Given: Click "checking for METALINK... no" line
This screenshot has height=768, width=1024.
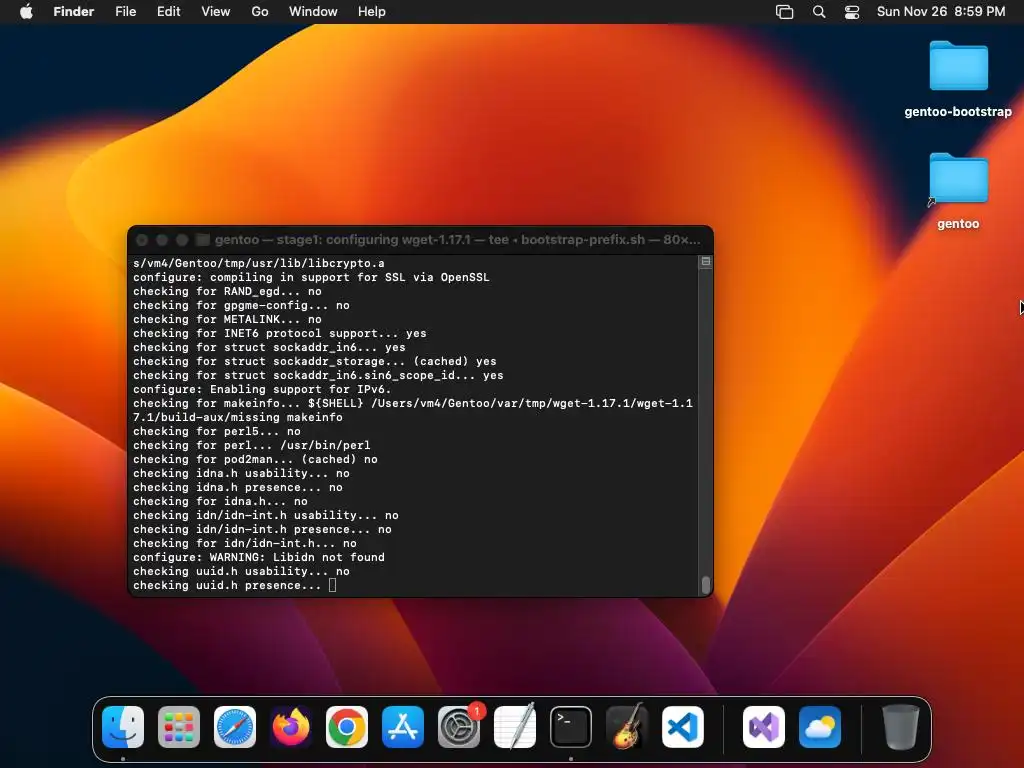Looking at the screenshot, I should 227,319.
